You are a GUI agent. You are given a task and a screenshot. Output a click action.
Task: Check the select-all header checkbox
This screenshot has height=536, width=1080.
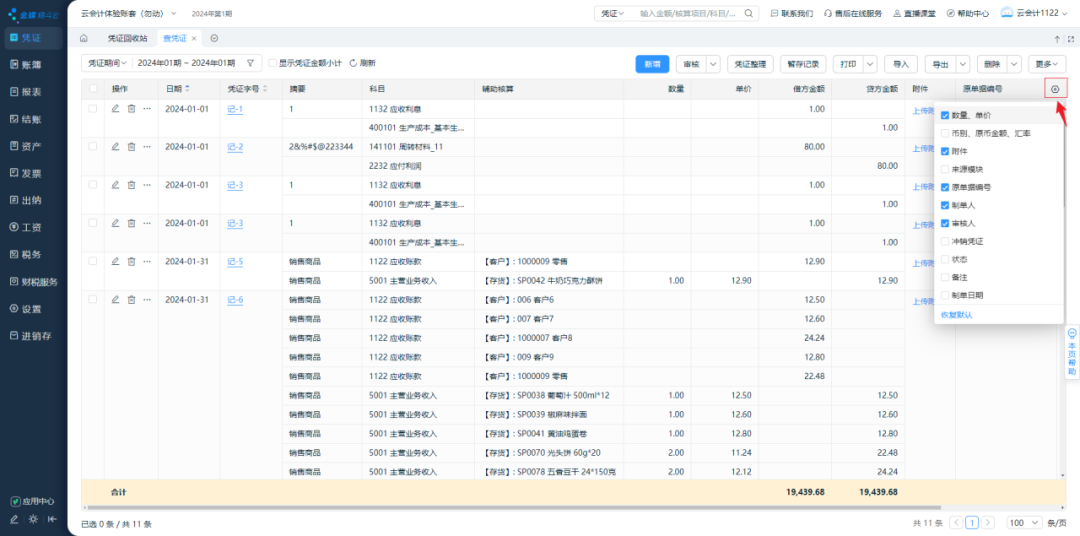click(x=92, y=89)
